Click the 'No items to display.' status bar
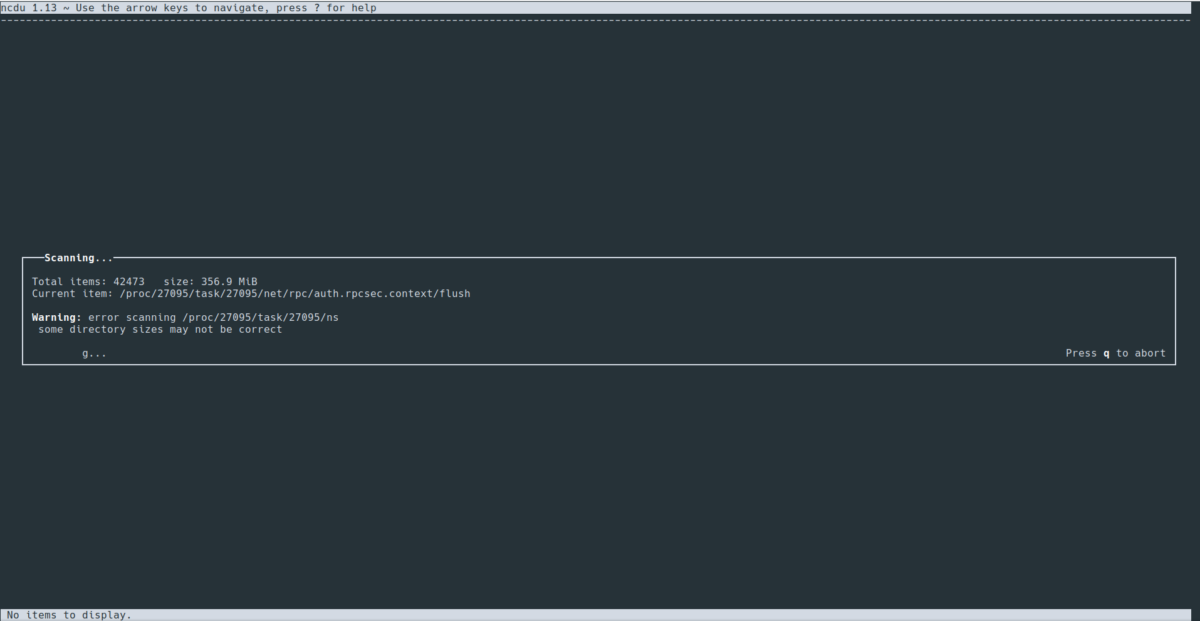1200x621 pixels. [69, 614]
